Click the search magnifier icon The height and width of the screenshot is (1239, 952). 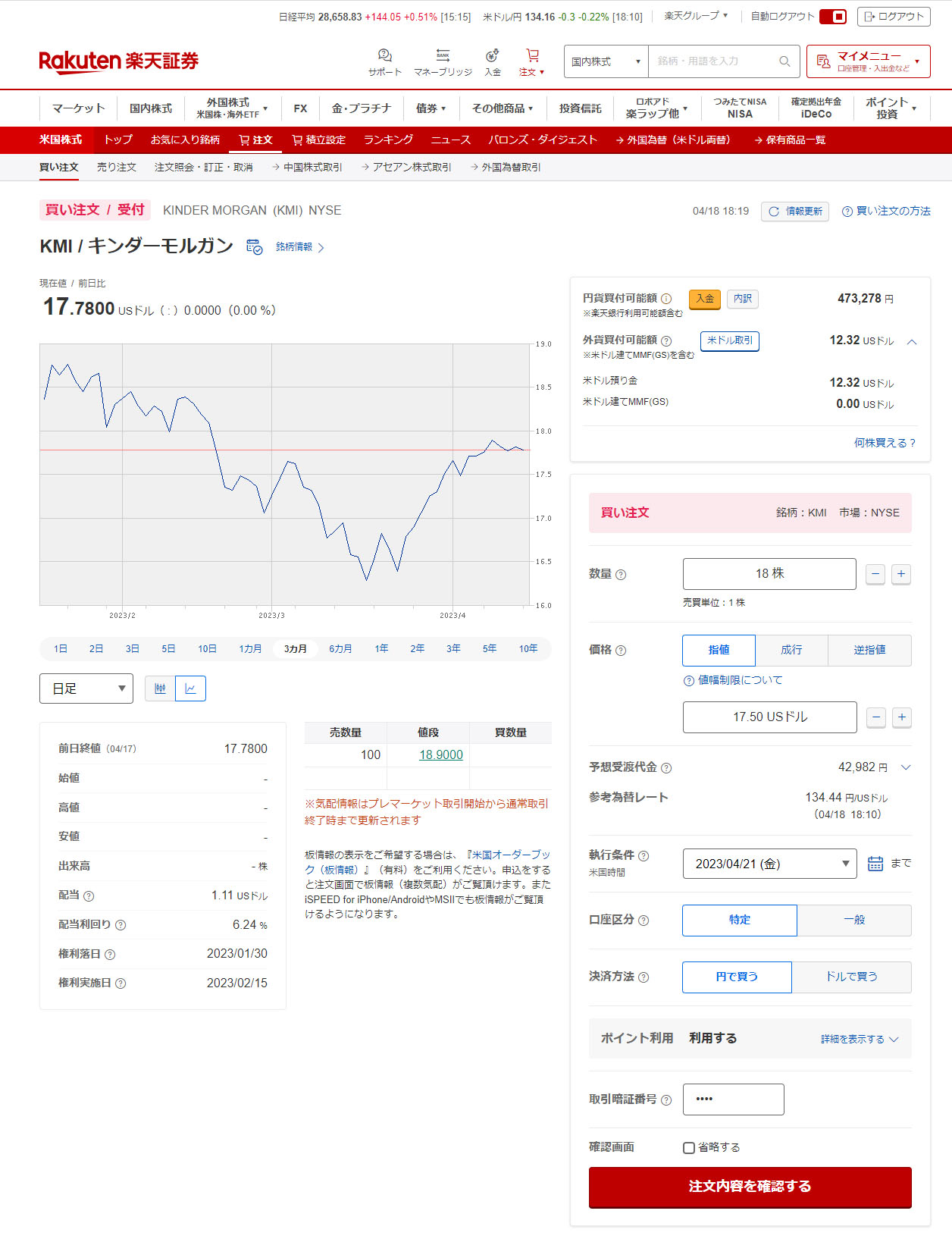(784, 61)
